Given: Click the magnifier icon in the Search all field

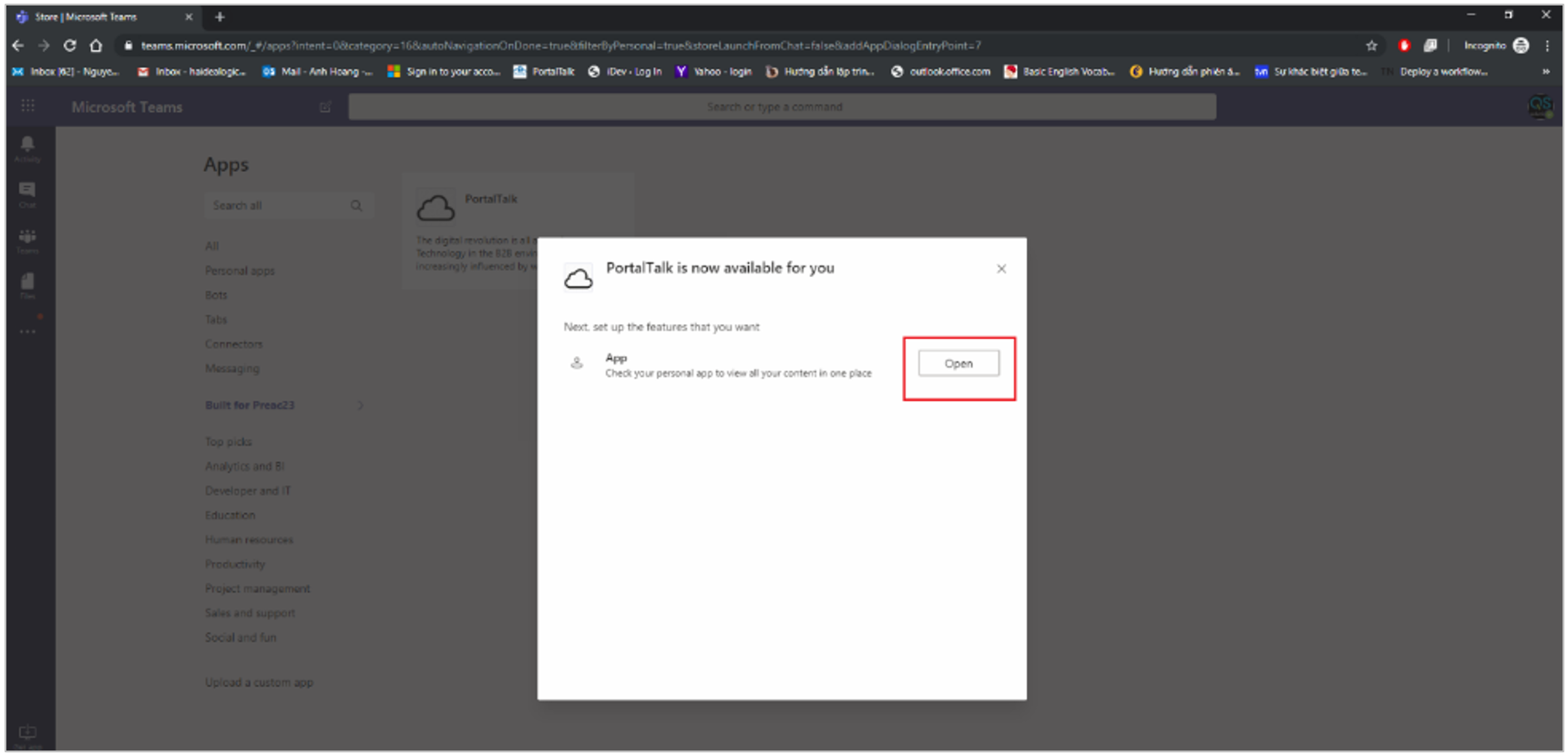Looking at the screenshot, I should pyautogui.click(x=356, y=206).
